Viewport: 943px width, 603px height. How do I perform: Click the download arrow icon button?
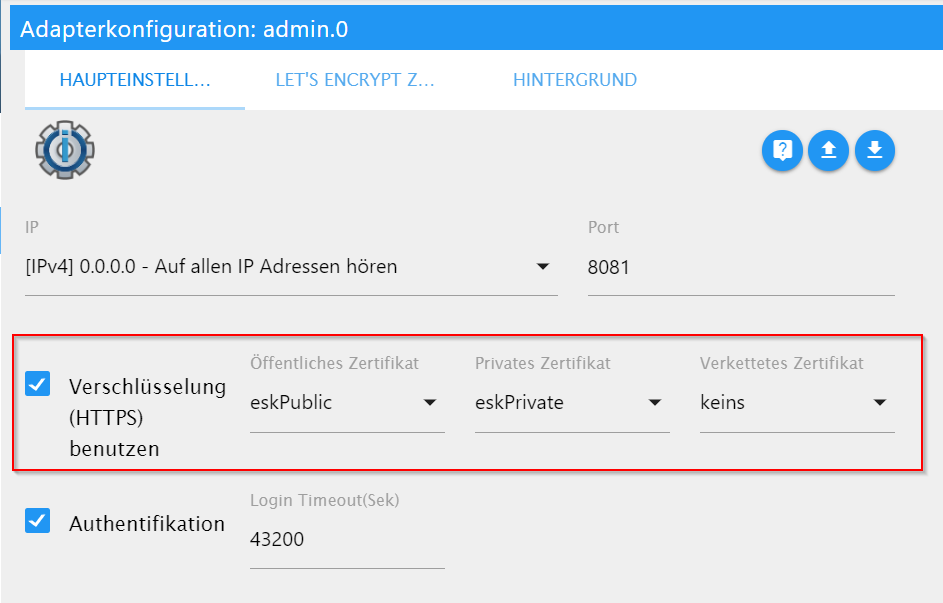pos(874,151)
